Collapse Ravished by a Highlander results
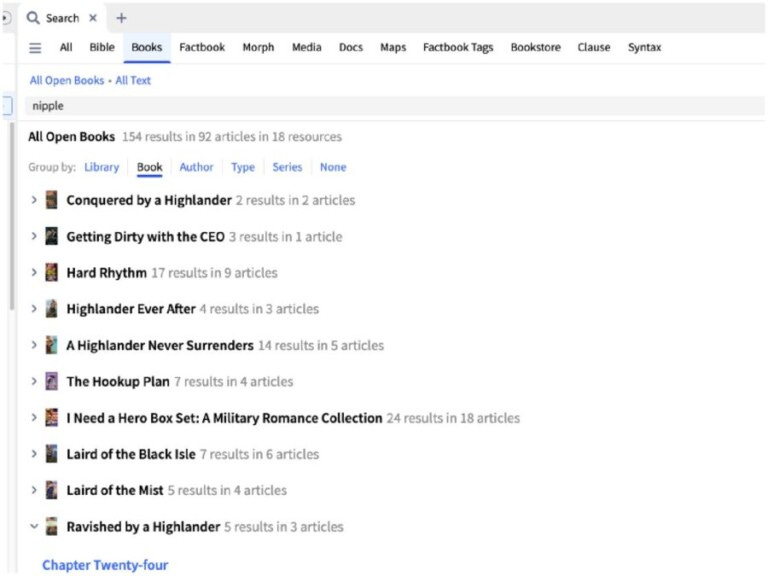 click(34, 527)
